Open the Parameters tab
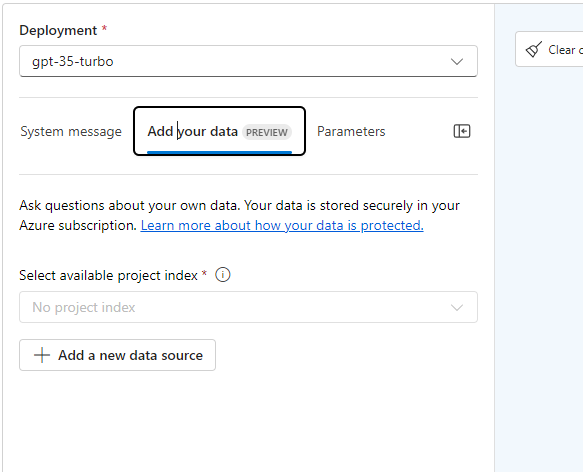Image resolution: width=583 pixels, height=472 pixels. coord(351,131)
